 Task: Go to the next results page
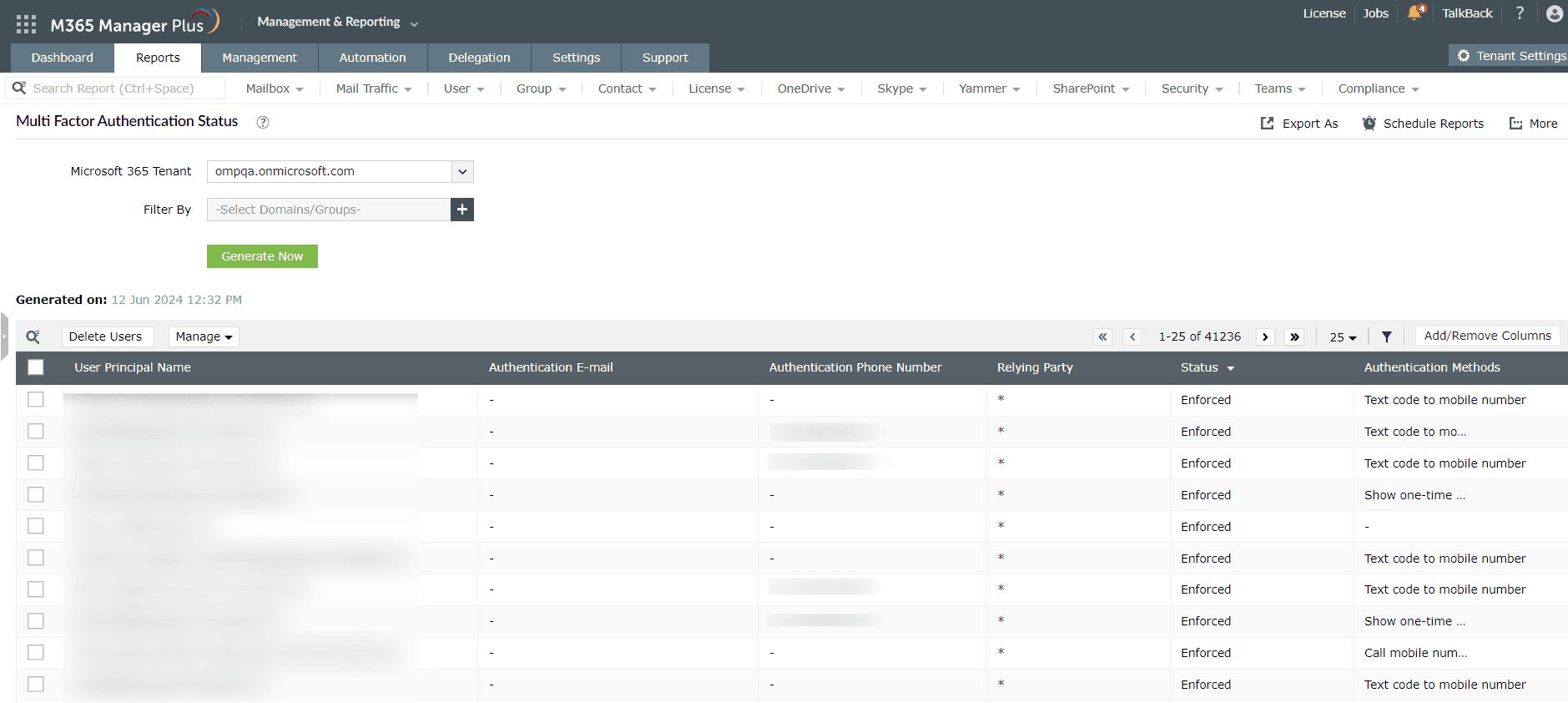click(1265, 336)
